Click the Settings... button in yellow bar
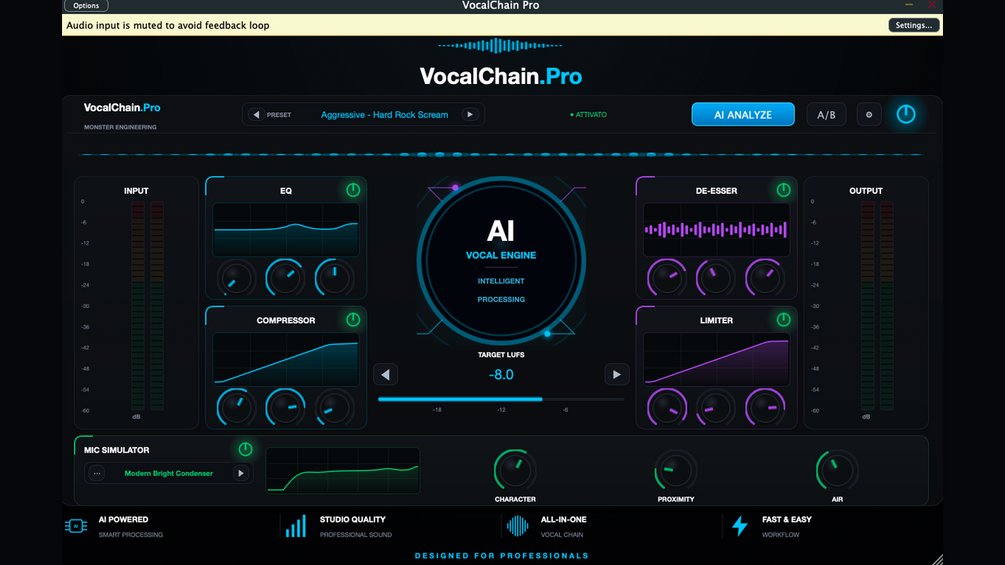Image resolution: width=1005 pixels, height=565 pixels. [x=913, y=25]
